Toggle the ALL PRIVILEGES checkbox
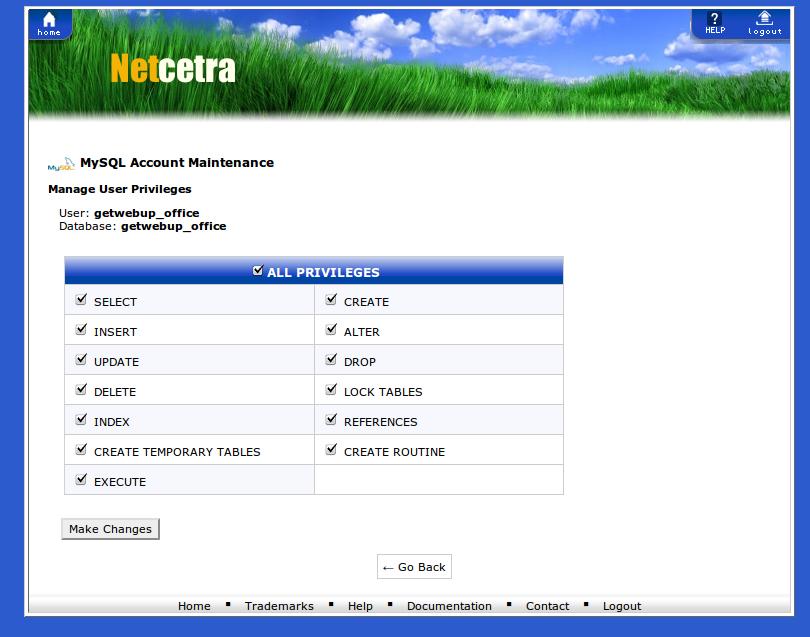The height and width of the screenshot is (637, 810). pos(259,271)
